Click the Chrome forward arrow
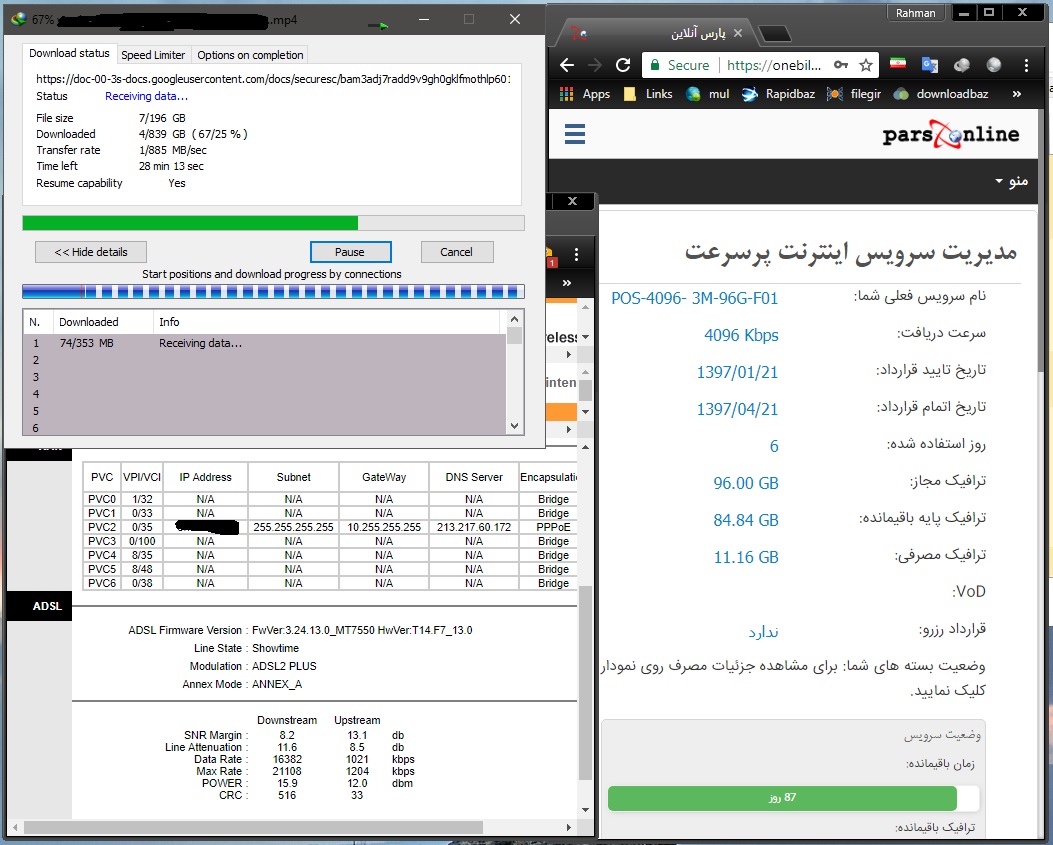This screenshot has width=1053, height=845. tap(595, 65)
